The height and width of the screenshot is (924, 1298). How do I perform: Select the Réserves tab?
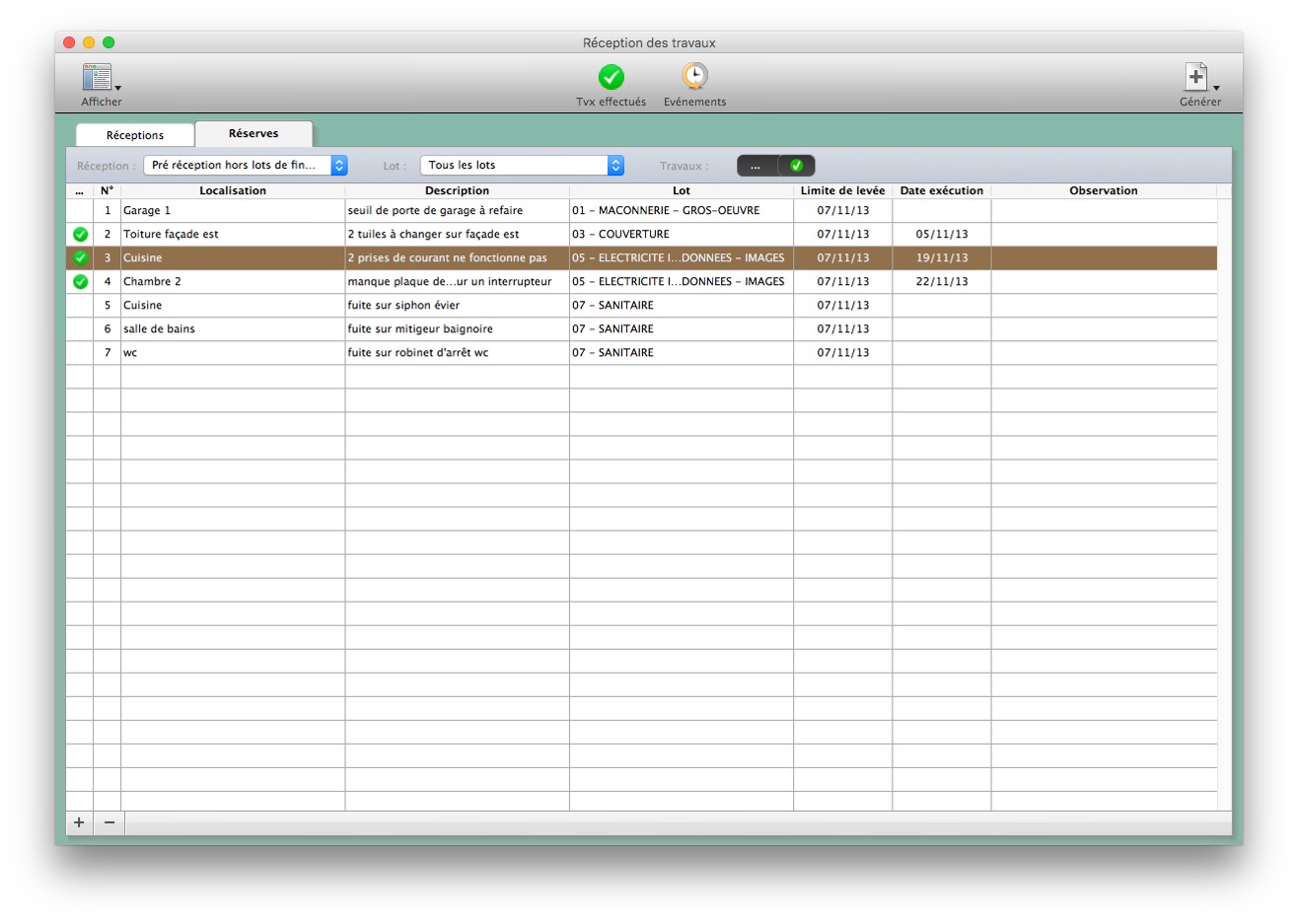[x=253, y=134]
